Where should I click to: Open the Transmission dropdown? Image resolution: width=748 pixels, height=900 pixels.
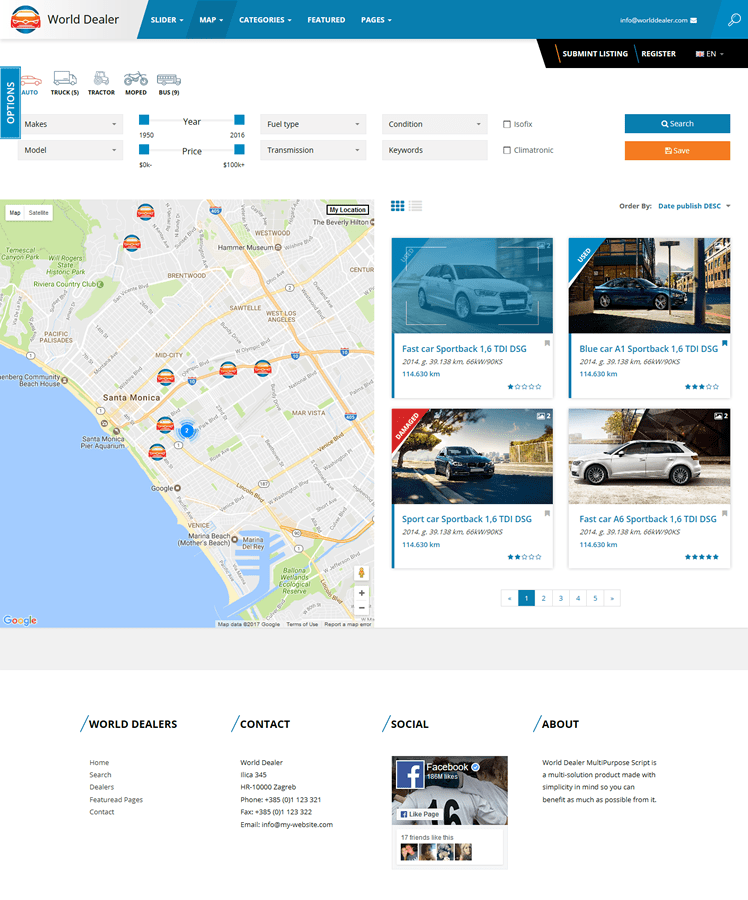pyautogui.click(x=313, y=150)
